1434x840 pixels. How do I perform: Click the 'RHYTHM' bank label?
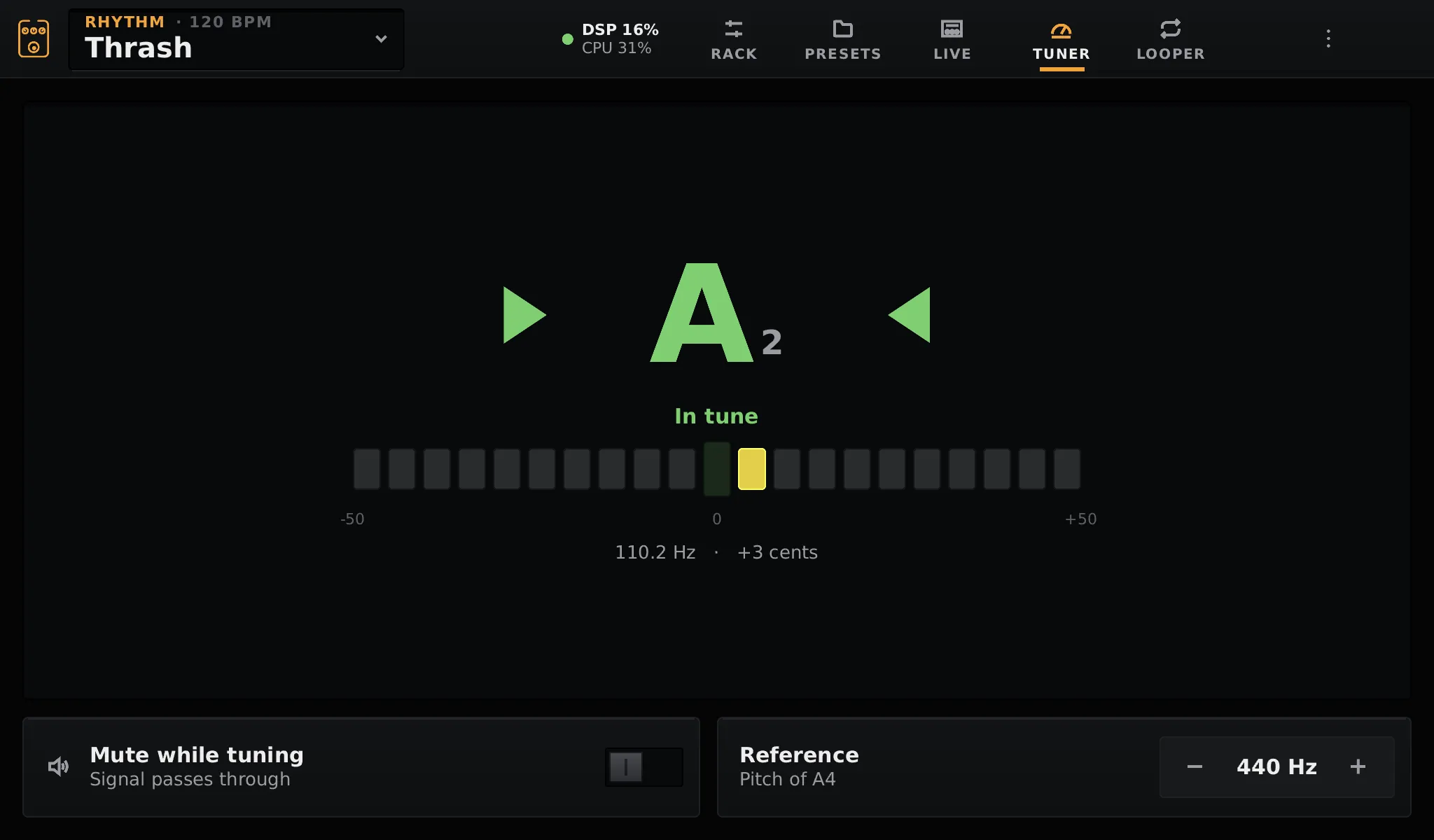(125, 22)
